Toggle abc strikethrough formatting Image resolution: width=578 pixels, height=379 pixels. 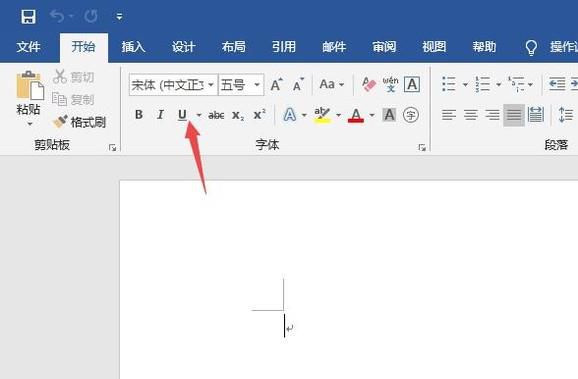click(x=216, y=115)
